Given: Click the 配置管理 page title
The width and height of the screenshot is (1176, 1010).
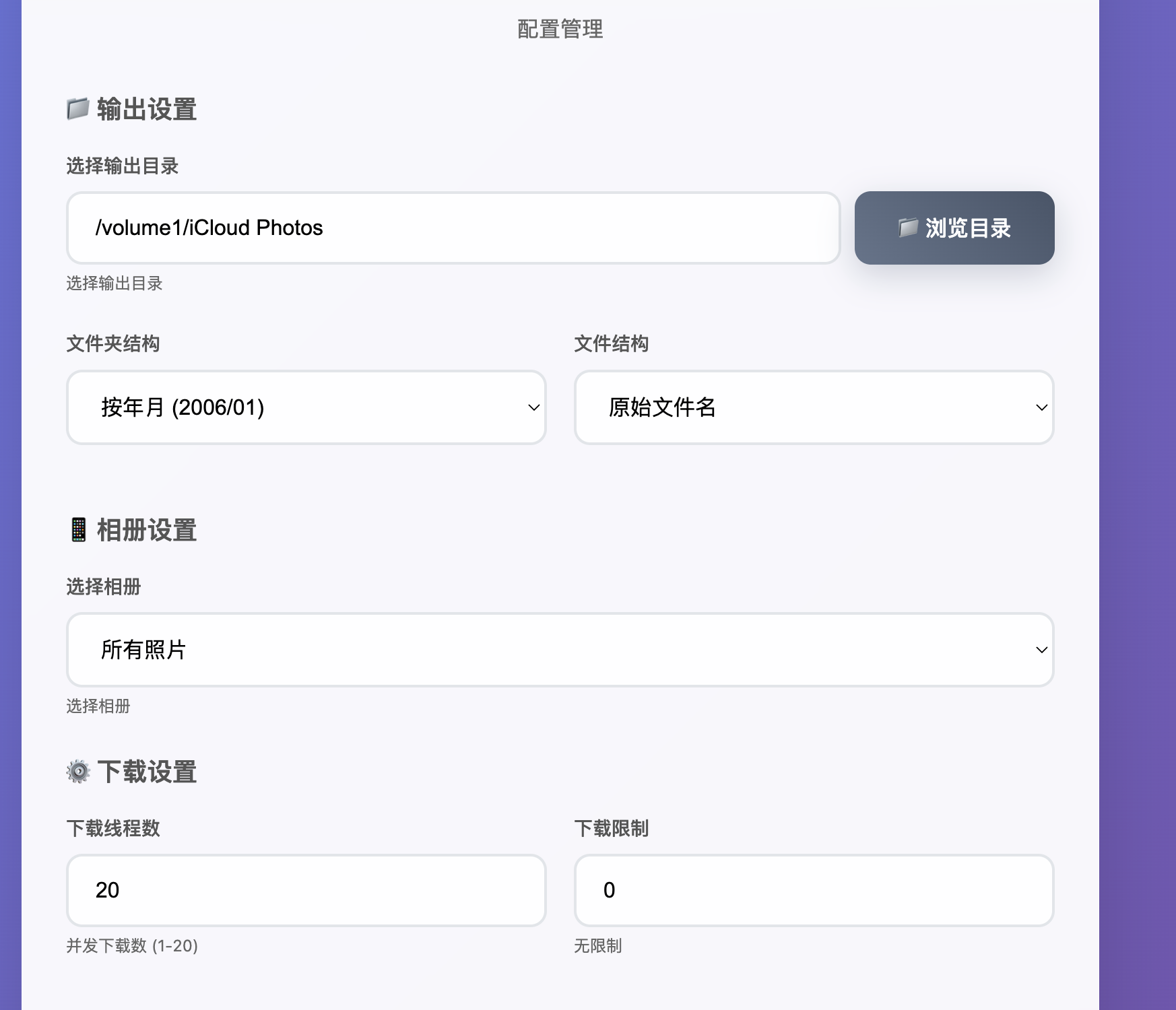Looking at the screenshot, I should (560, 29).
